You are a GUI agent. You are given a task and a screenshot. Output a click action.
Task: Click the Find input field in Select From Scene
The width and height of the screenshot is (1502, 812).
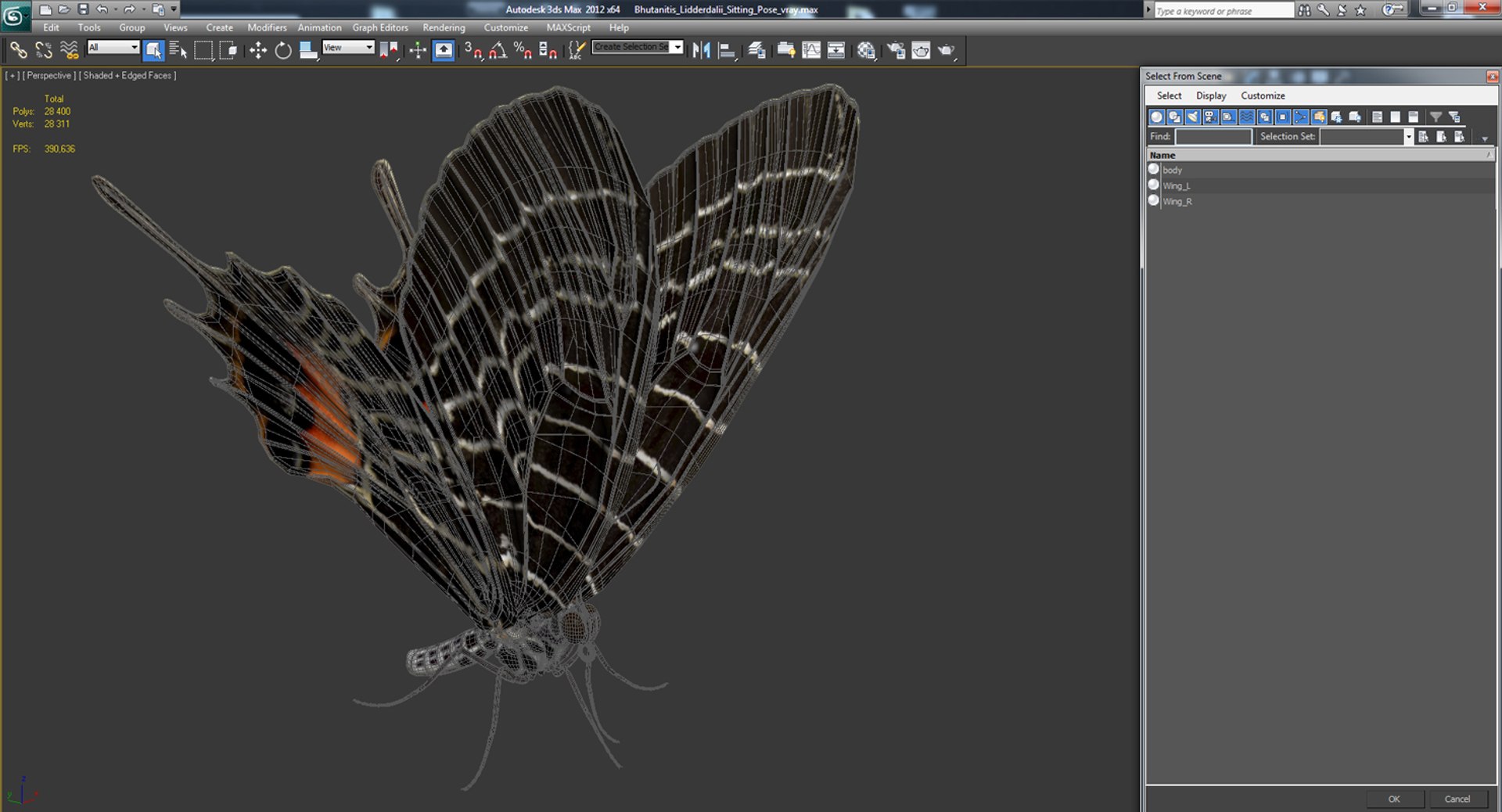click(1213, 137)
